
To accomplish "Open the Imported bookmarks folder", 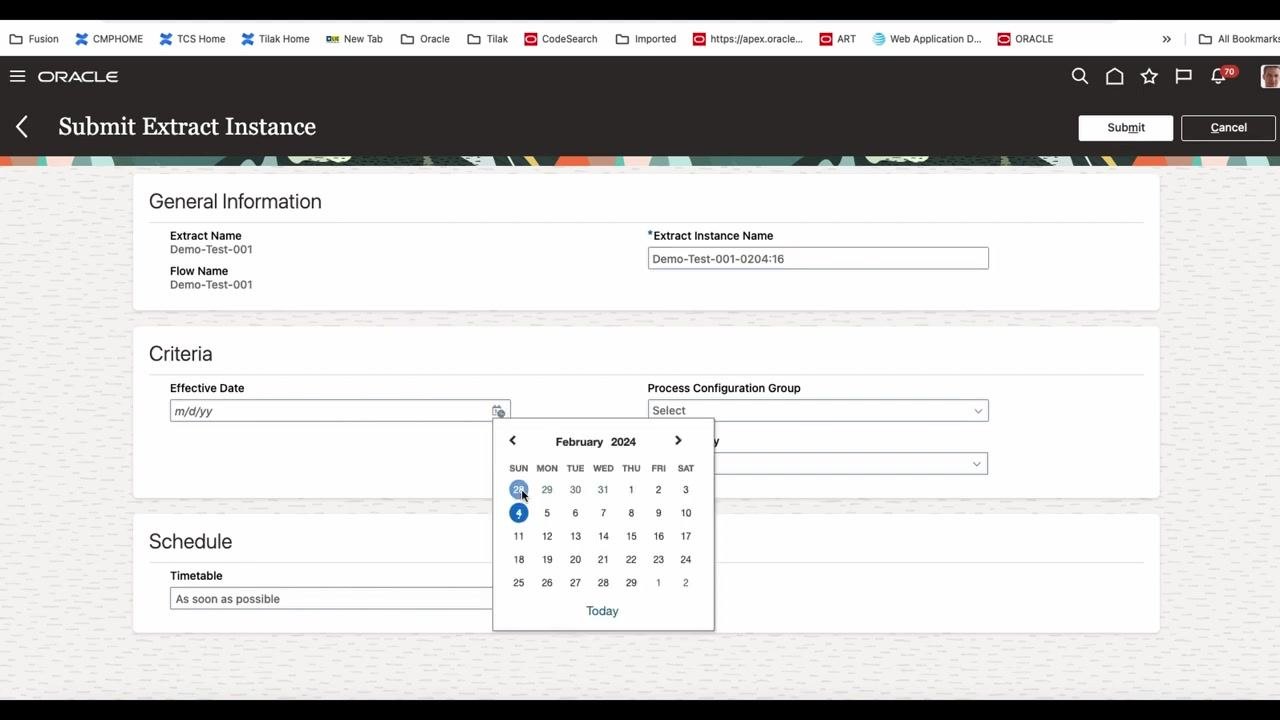I will point(646,39).
